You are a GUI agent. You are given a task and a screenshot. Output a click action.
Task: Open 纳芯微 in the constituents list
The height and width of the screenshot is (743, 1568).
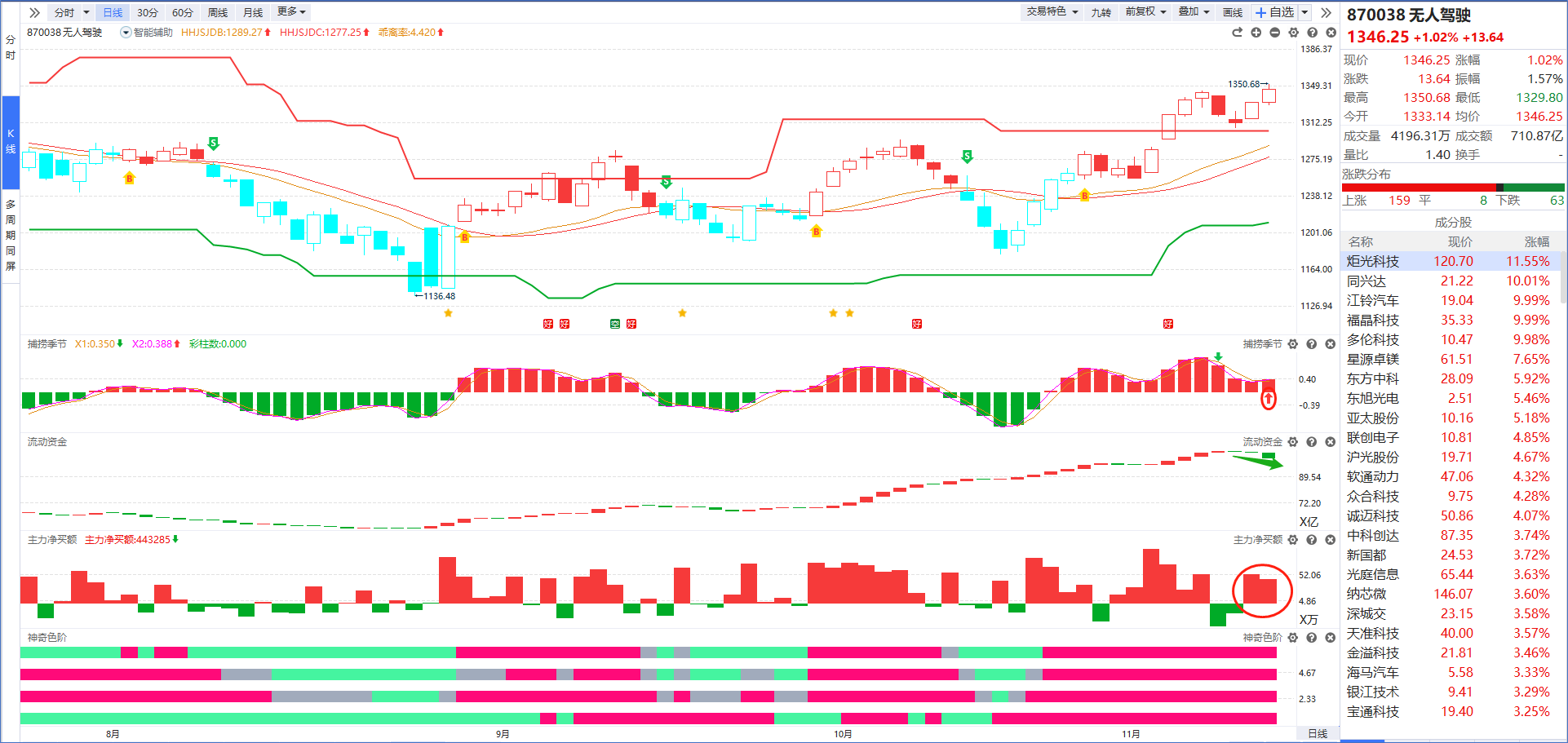pyautogui.click(x=1451, y=594)
